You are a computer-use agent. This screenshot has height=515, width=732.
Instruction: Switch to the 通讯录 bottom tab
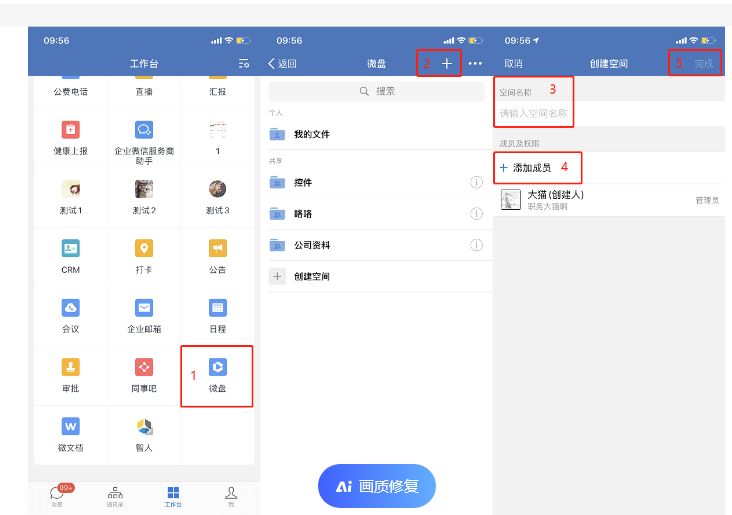click(x=115, y=495)
